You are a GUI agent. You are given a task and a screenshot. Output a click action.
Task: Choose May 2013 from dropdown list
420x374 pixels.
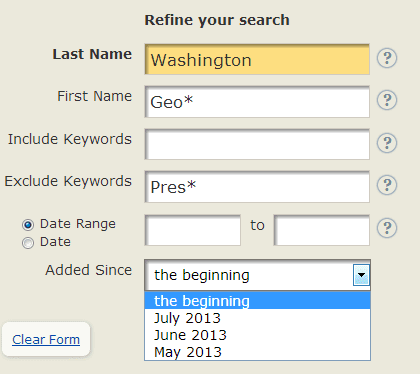(257, 352)
